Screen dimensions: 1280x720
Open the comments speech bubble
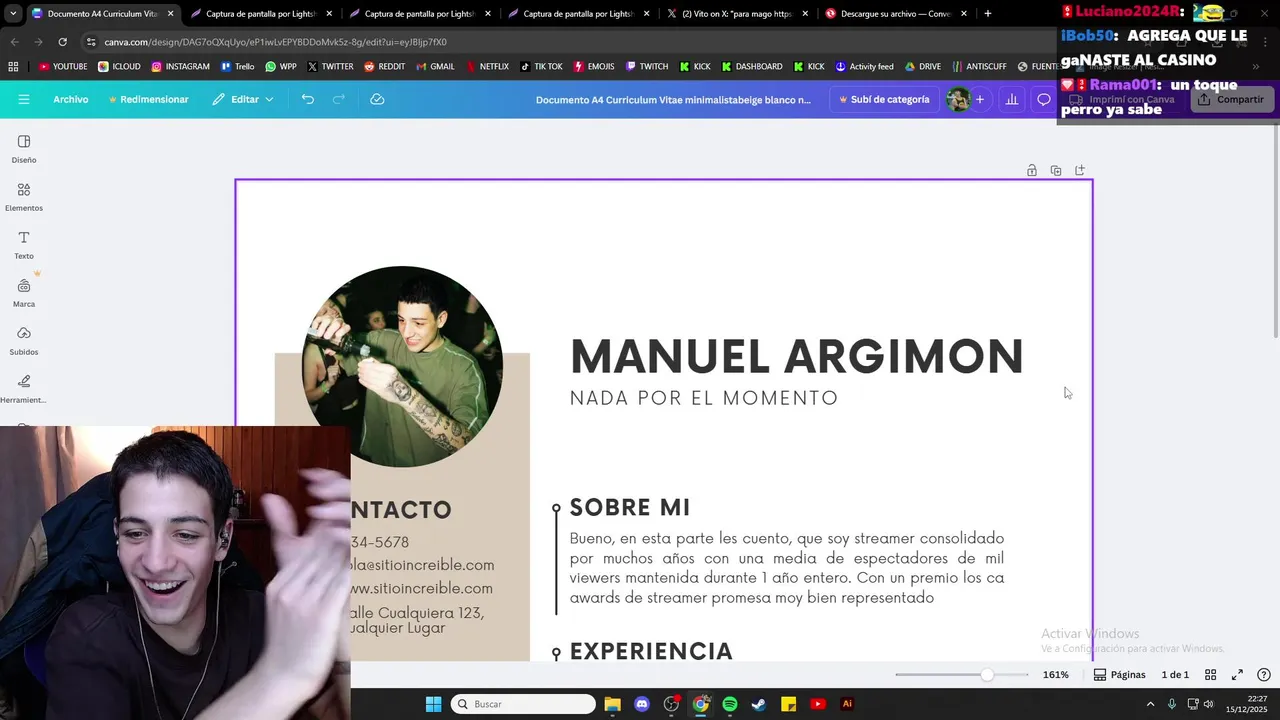click(x=1044, y=99)
